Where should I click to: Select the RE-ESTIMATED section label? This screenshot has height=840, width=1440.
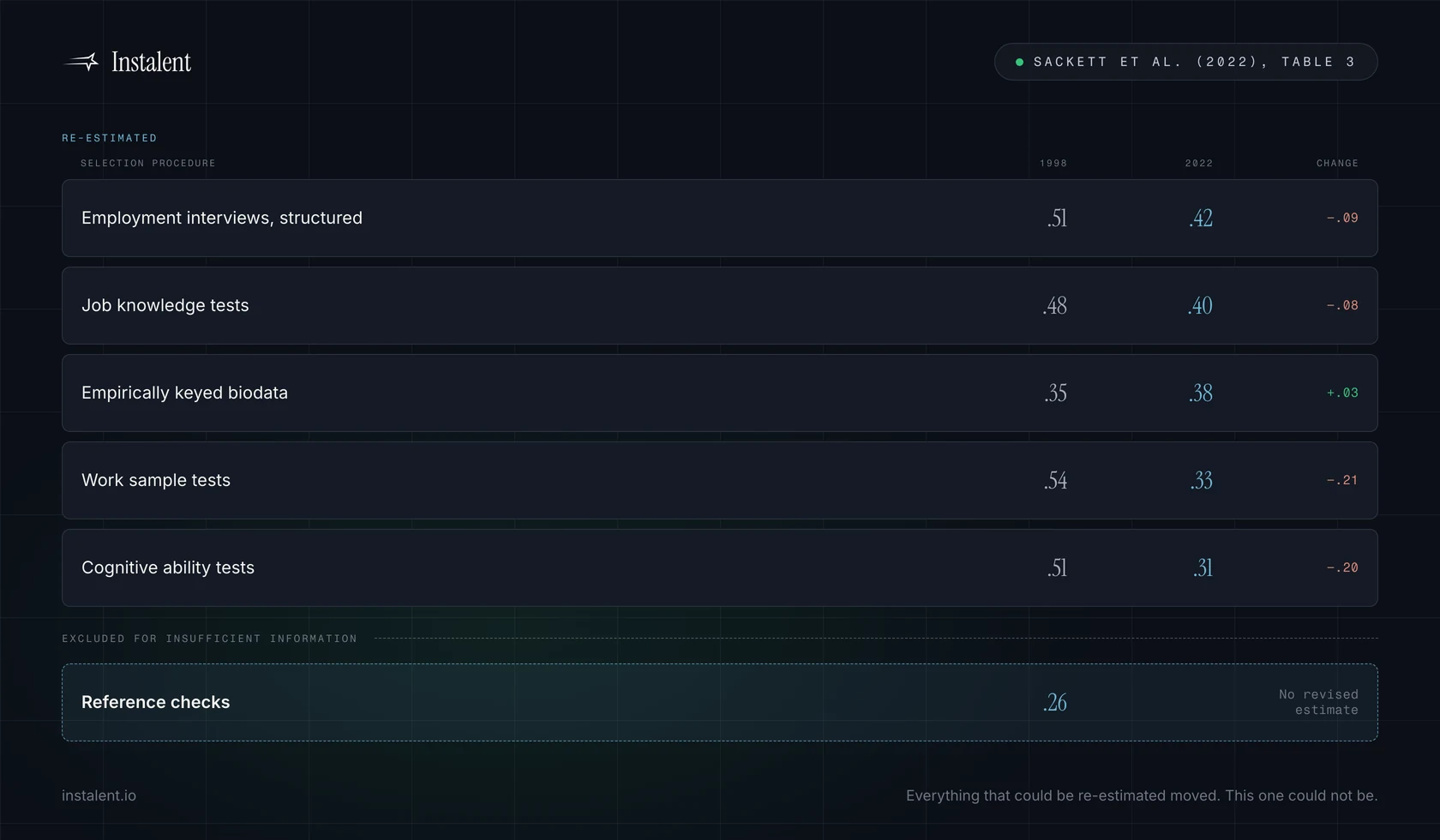[109, 138]
